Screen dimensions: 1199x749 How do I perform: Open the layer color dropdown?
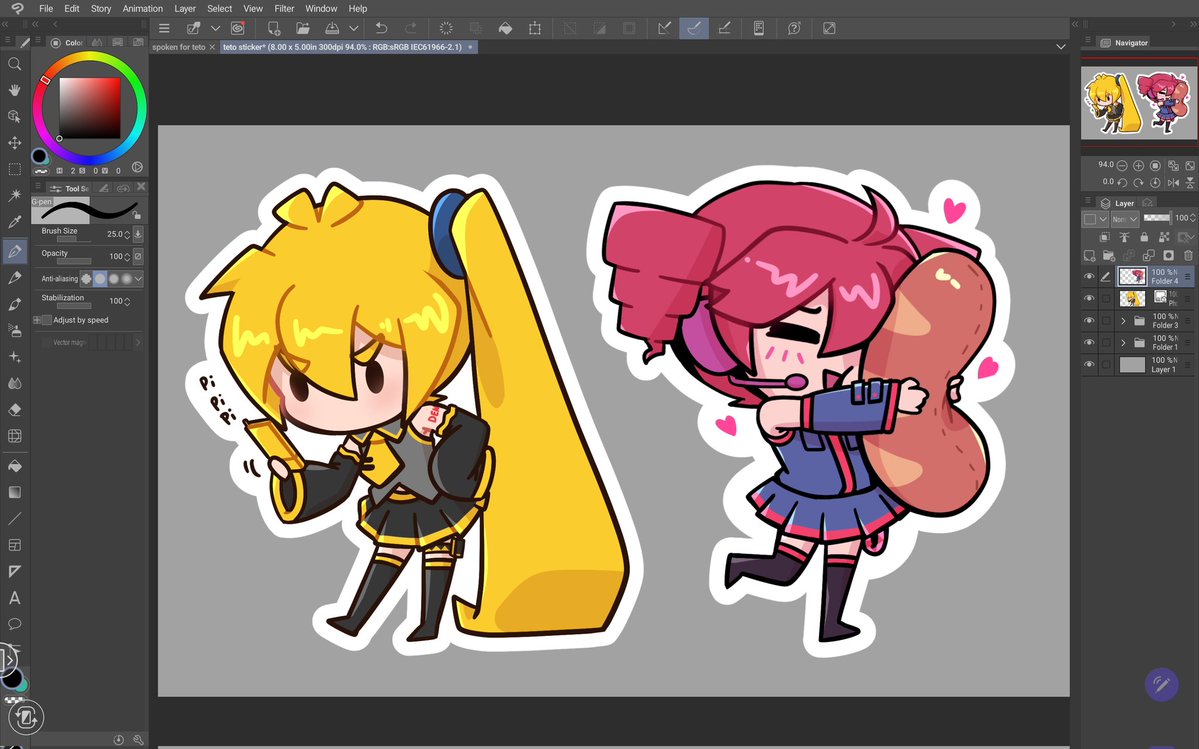1096,219
